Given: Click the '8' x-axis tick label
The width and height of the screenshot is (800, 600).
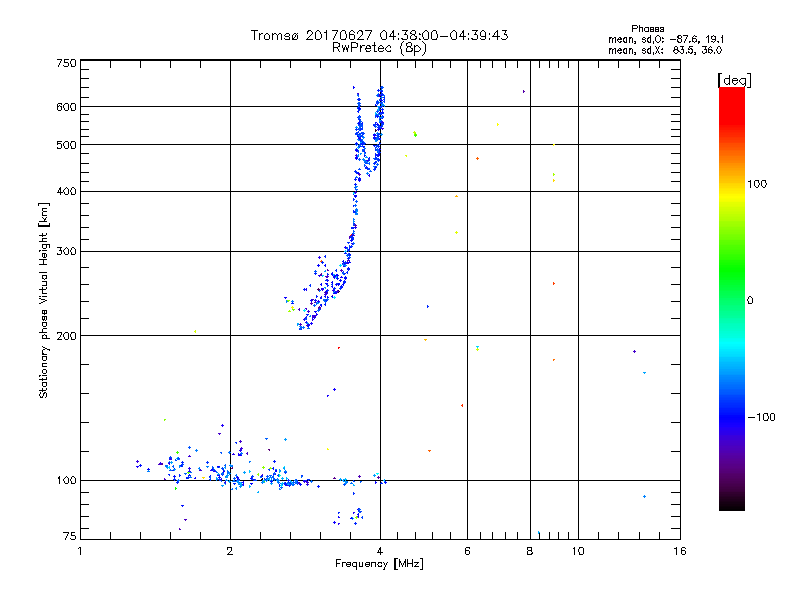Looking at the screenshot, I should [530, 551].
